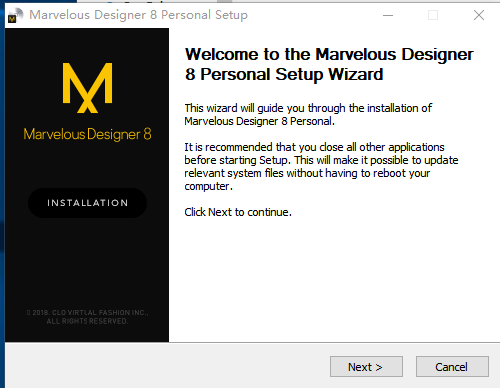Click the 'This wizard will guide you' paragraph
The width and height of the screenshot is (500, 388).
(x=308, y=114)
